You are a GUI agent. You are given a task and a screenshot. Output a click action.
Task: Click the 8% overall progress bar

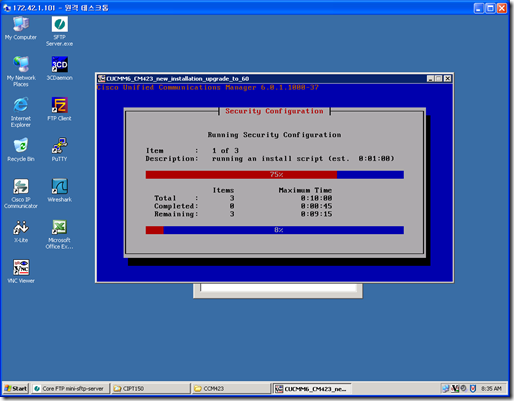(275, 230)
